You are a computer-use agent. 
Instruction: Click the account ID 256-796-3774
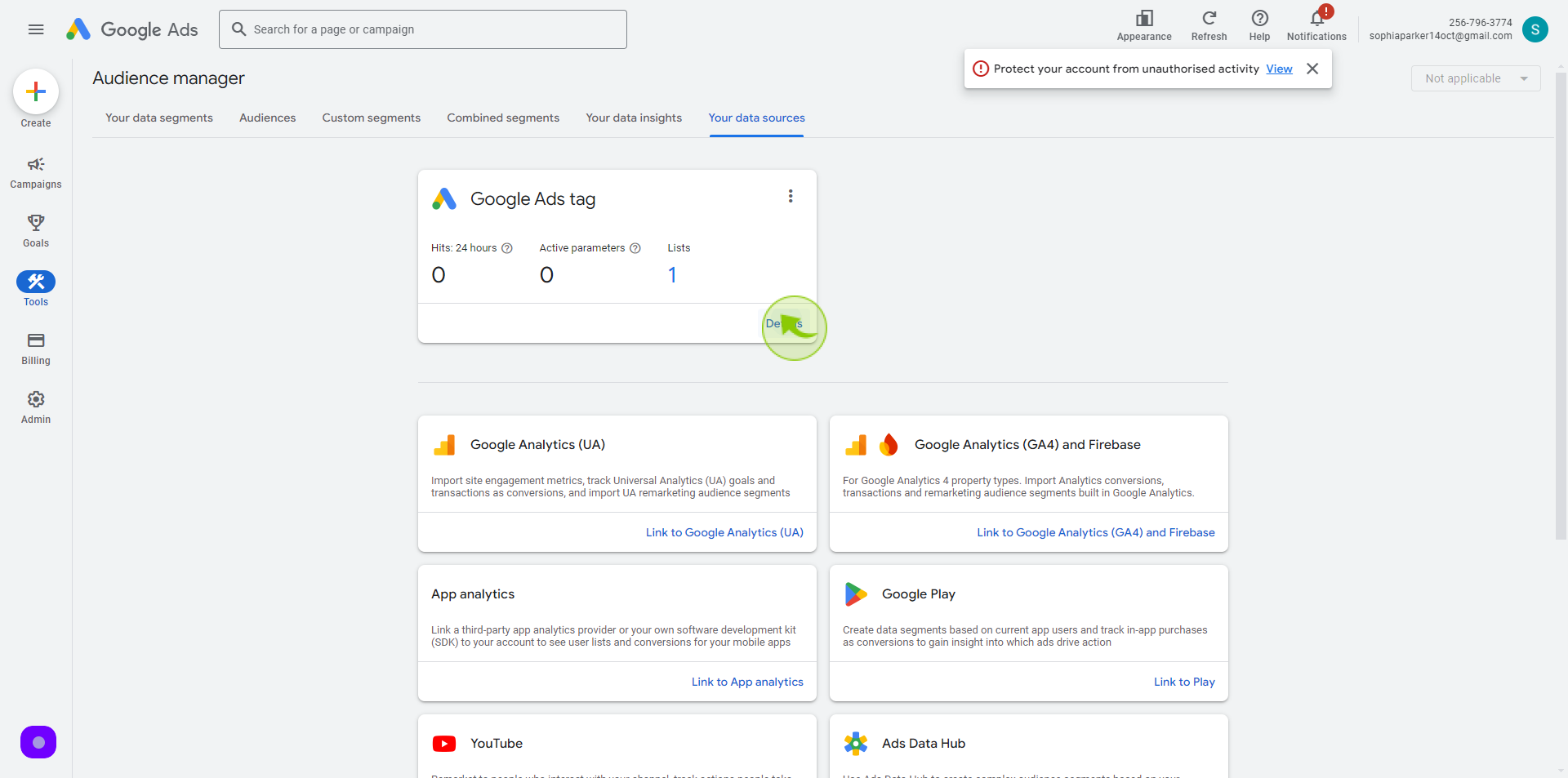(x=1481, y=23)
